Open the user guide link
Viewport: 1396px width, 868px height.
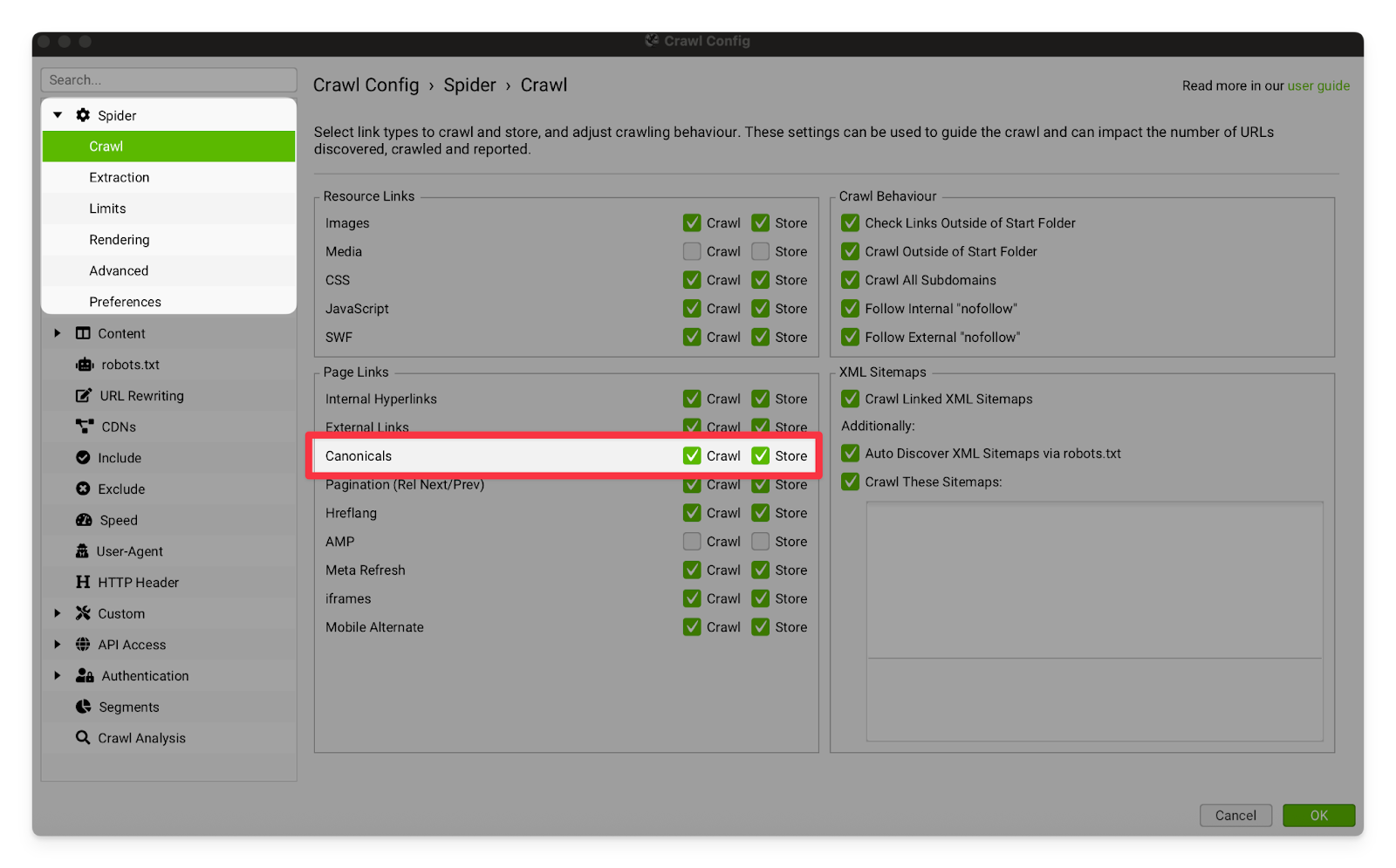pyautogui.click(x=1318, y=85)
